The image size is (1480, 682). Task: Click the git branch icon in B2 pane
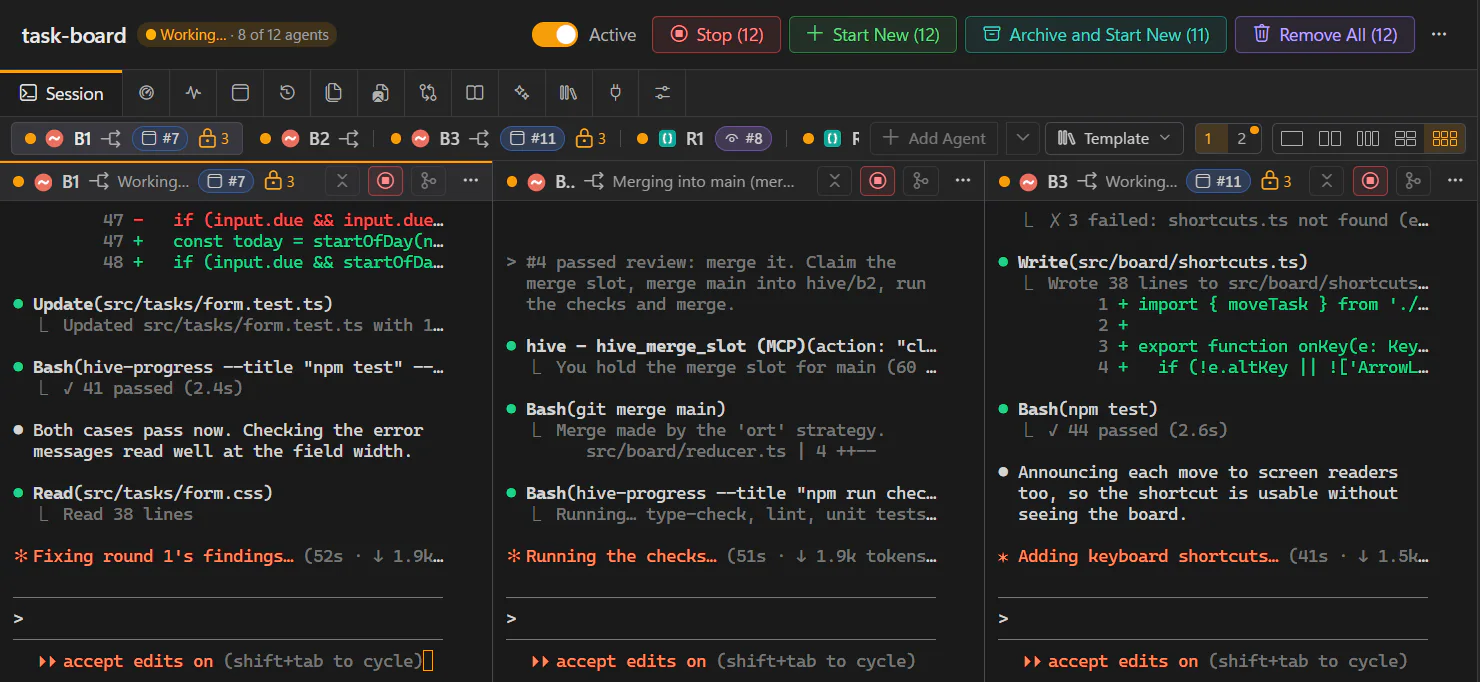(921, 181)
